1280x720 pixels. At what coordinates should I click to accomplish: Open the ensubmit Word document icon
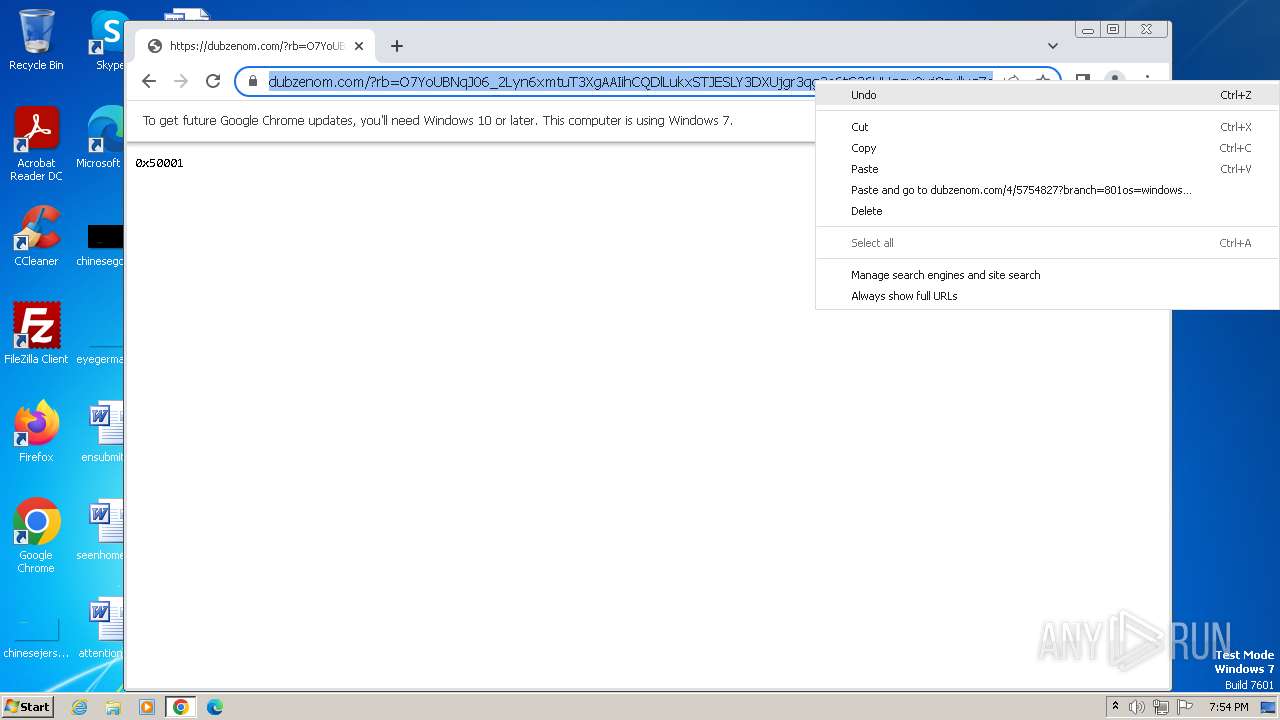[x=101, y=431]
